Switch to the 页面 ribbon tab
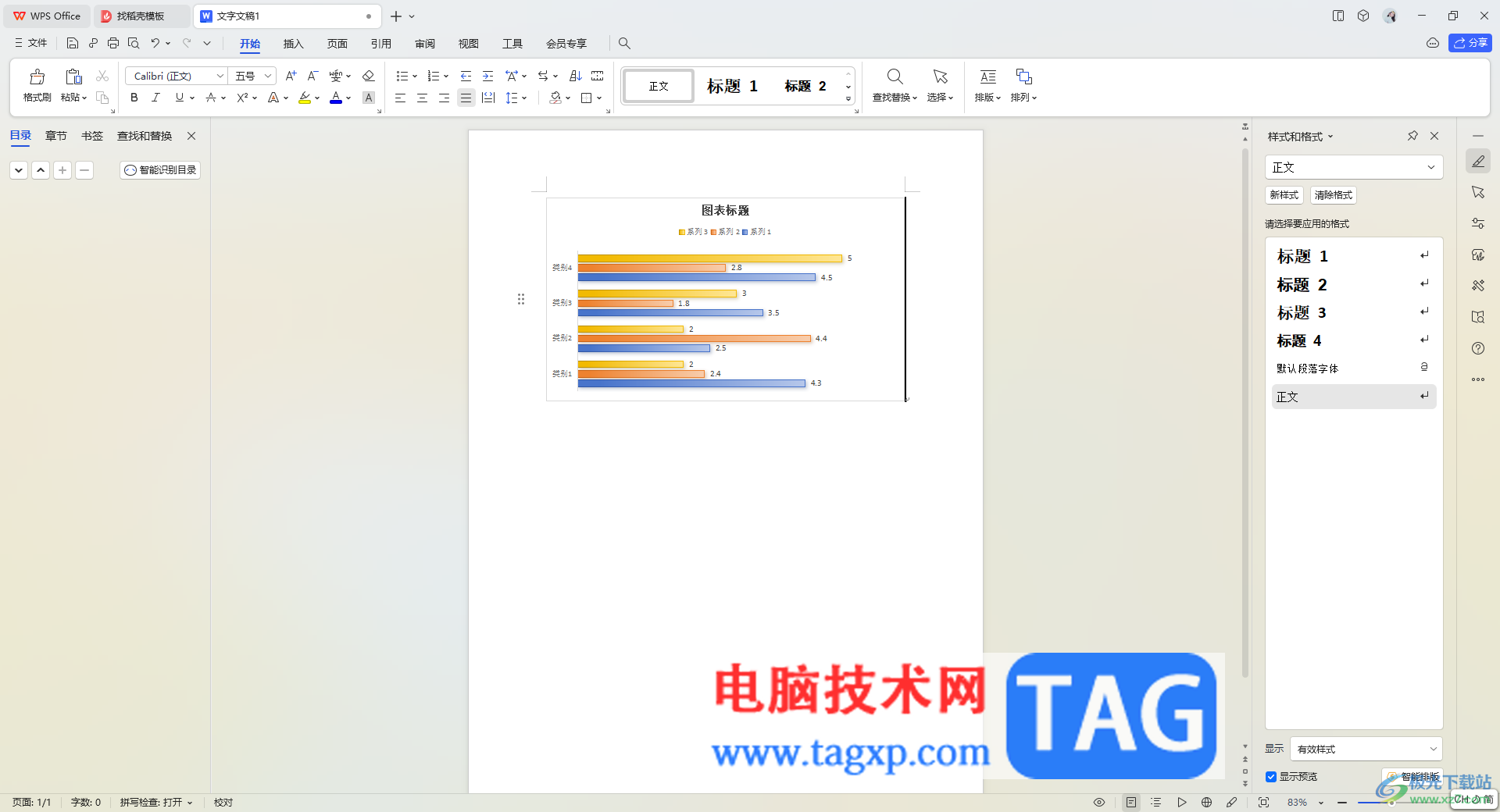This screenshot has height=812, width=1500. [337, 44]
